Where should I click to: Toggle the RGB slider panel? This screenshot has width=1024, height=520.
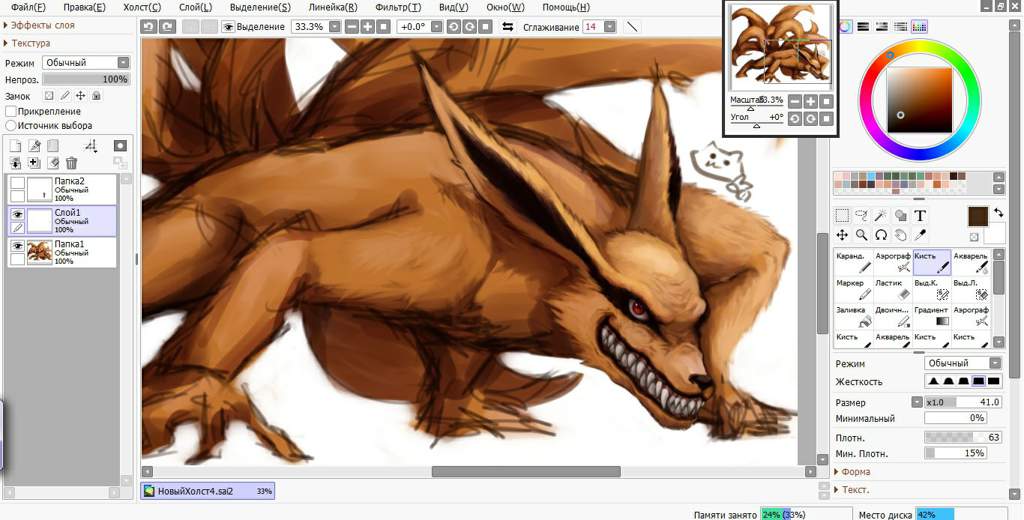pos(863,27)
